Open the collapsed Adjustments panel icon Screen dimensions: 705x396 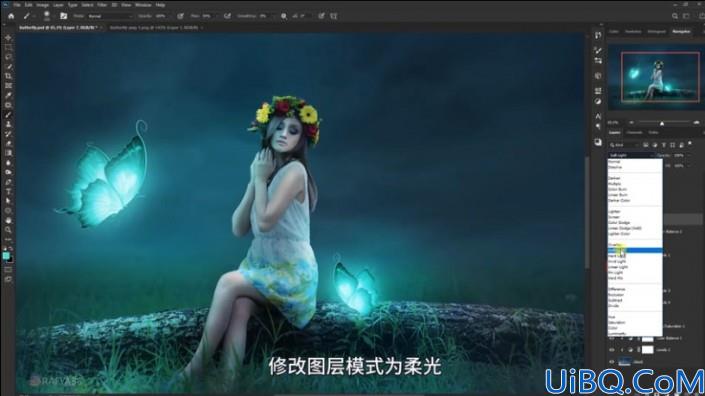coord(598,102)
